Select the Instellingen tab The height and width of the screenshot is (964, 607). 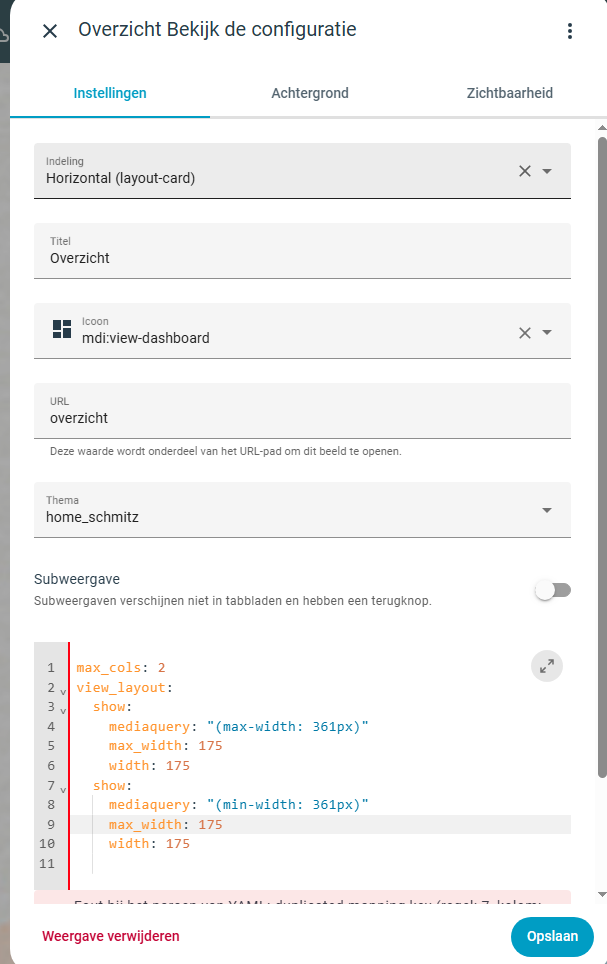tap(110, 93)
